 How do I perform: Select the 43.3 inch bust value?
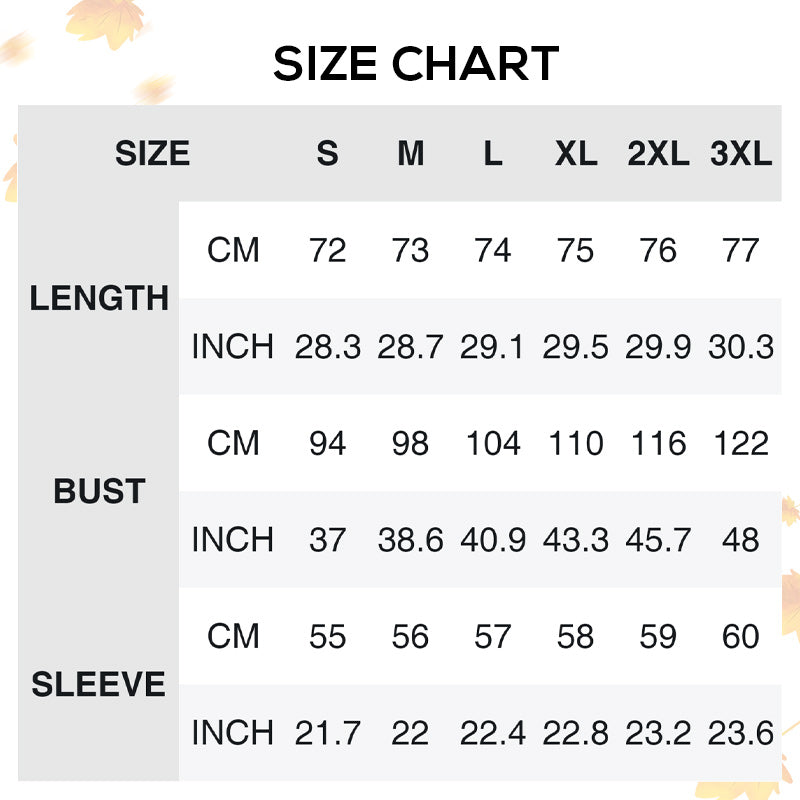tap(576, 540)
